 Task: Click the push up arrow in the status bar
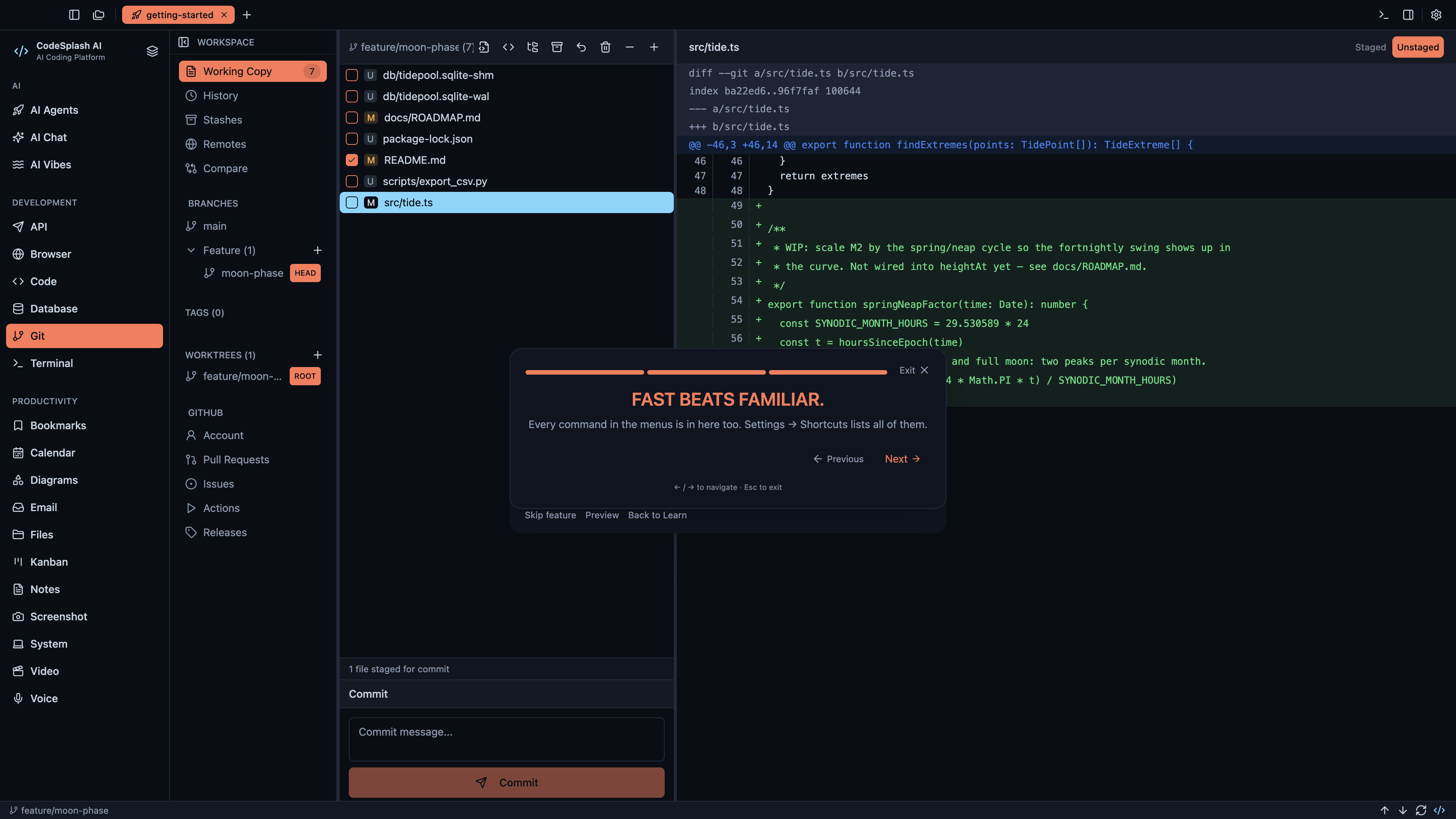click(1384, 810)
